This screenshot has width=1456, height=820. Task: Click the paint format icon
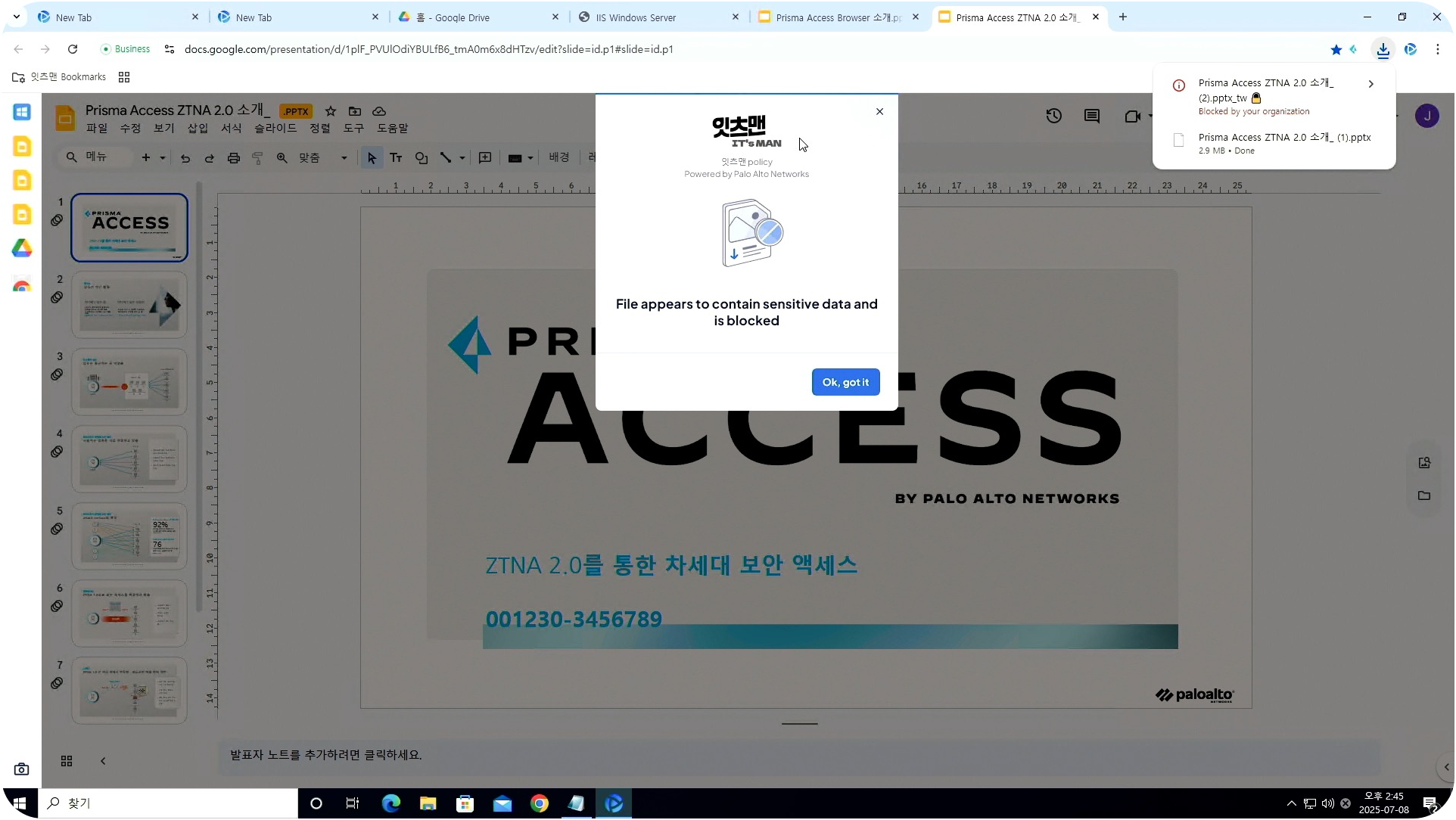click(x=258, y=158)
